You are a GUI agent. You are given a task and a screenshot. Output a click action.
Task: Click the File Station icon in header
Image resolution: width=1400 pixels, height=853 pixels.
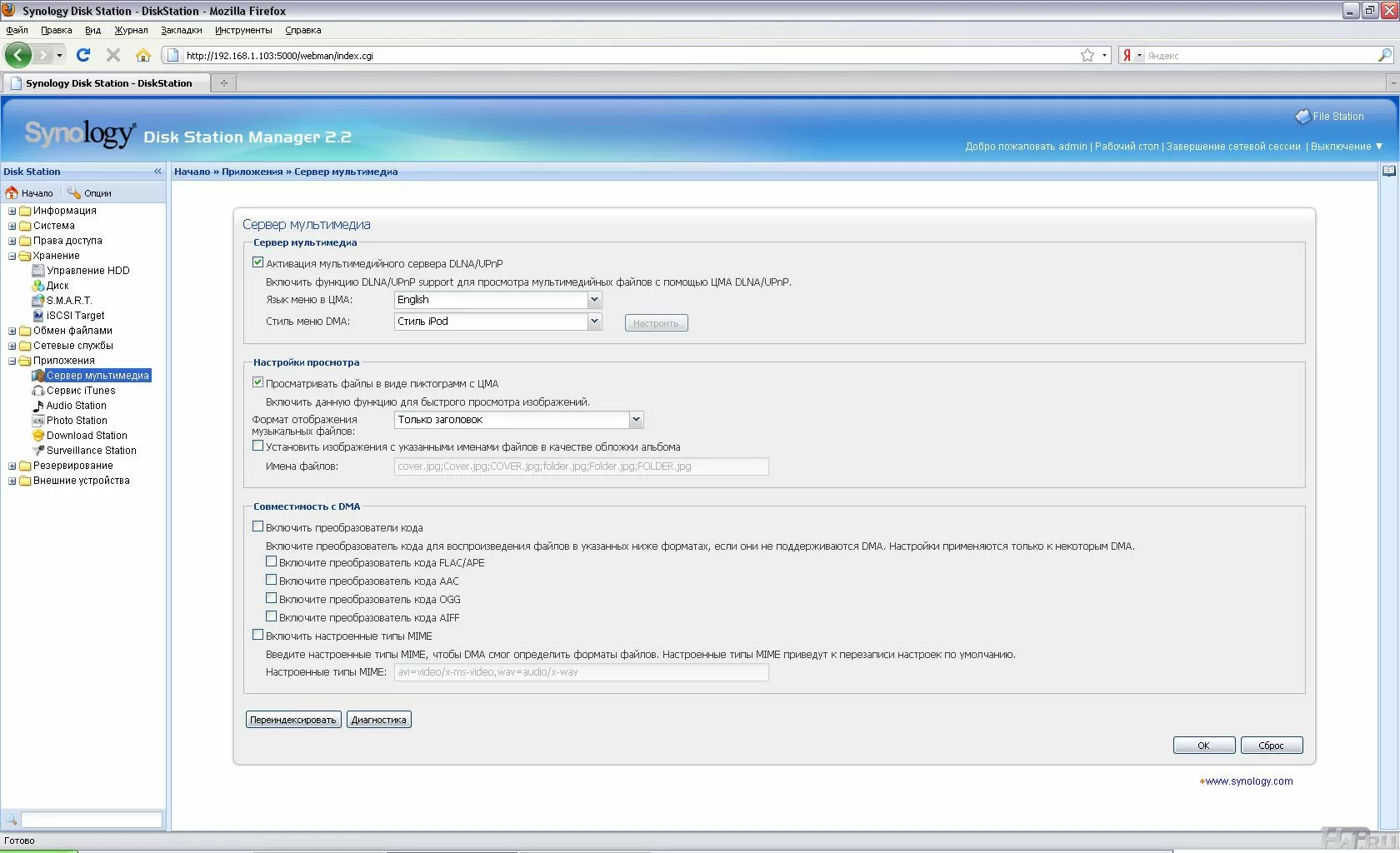pos(1302,117)
